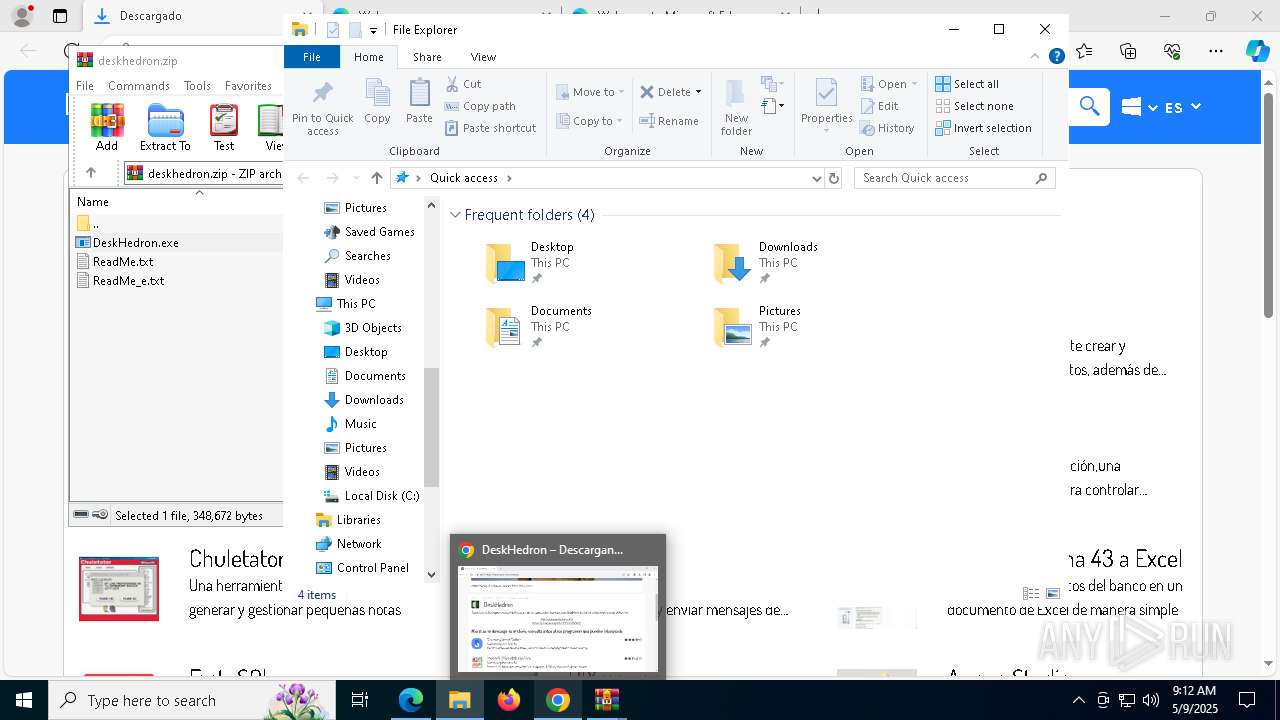Viewport: 1280px width, 720px height.
Task: Click WinRAR Extract To icon
Action: (165, 128)
